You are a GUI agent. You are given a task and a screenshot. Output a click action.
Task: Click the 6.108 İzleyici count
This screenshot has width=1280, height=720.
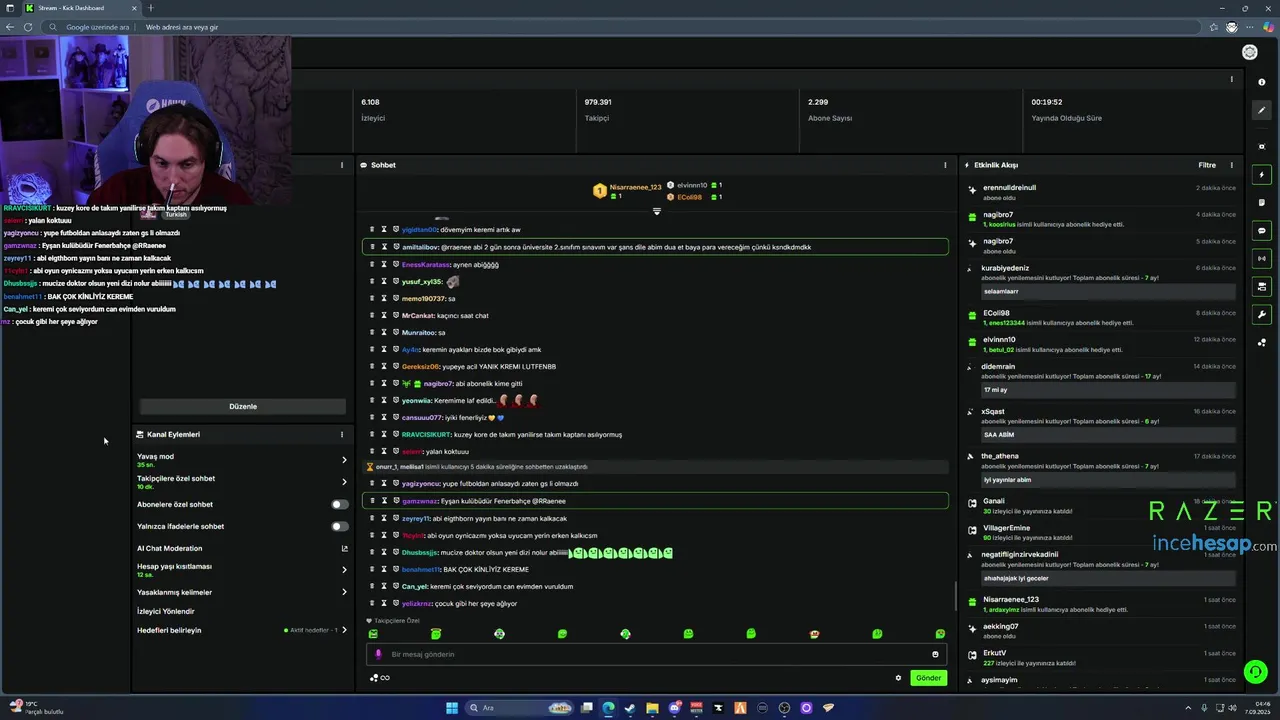(370, 102)
